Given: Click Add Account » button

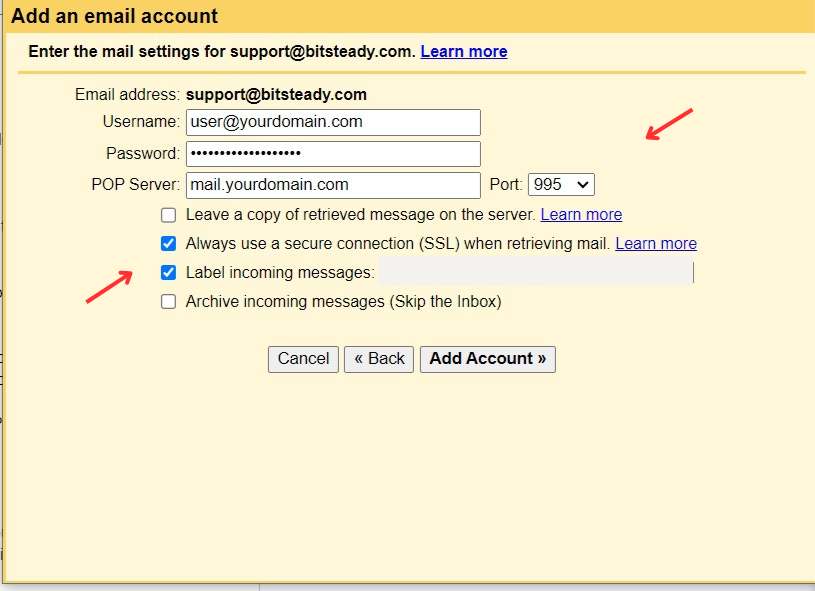Looking at the screenshot, I should [x=488, y=359].
